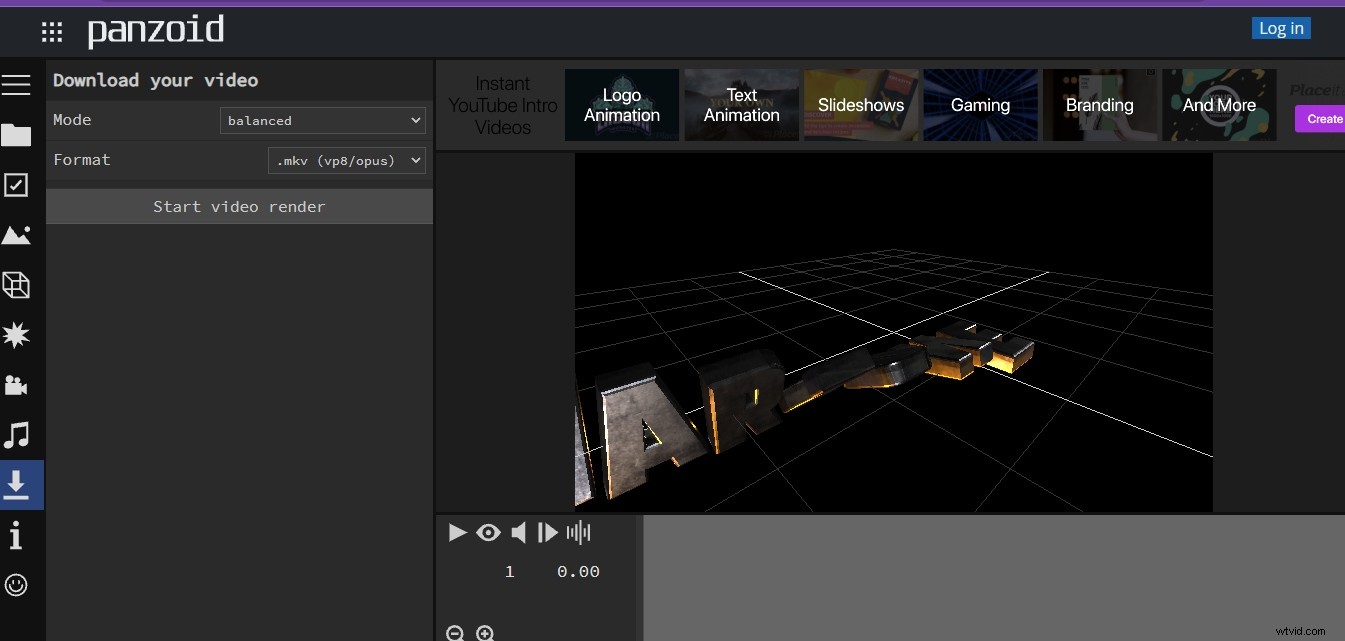The width and height of the screenshot is (1345, 641).
Task: Click the Log in button
Action: click(1280, 28)
